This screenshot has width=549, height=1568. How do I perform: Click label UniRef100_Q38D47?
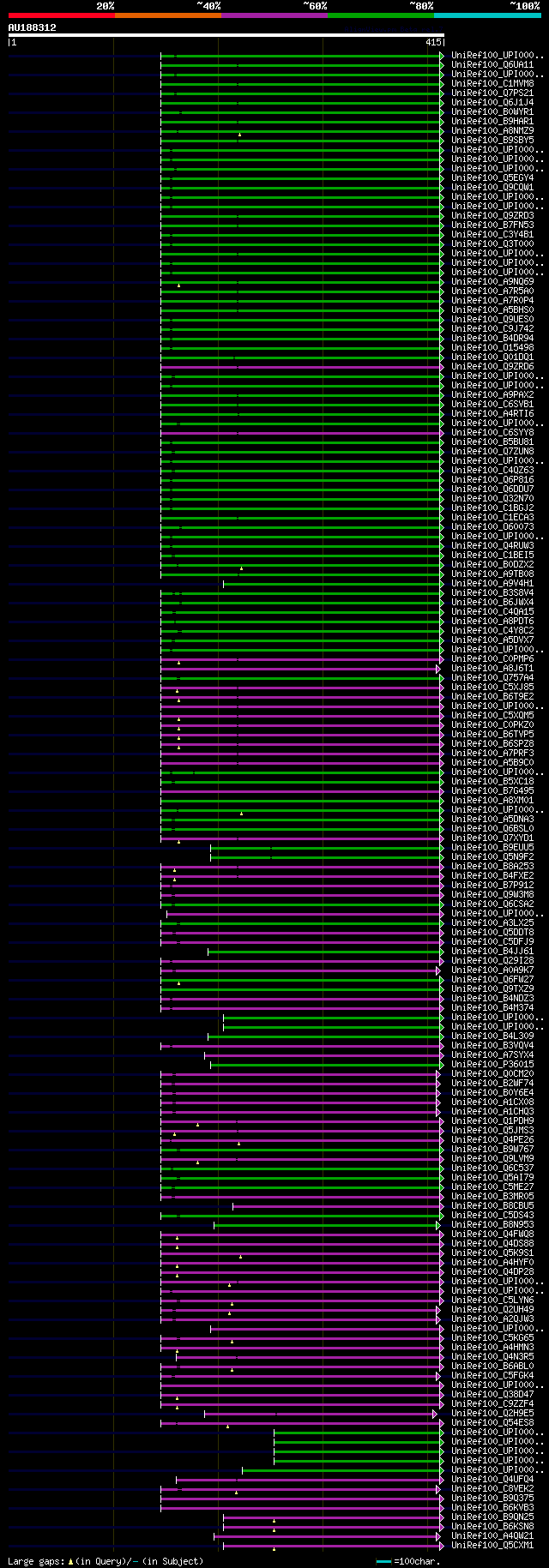[492, 1395]
